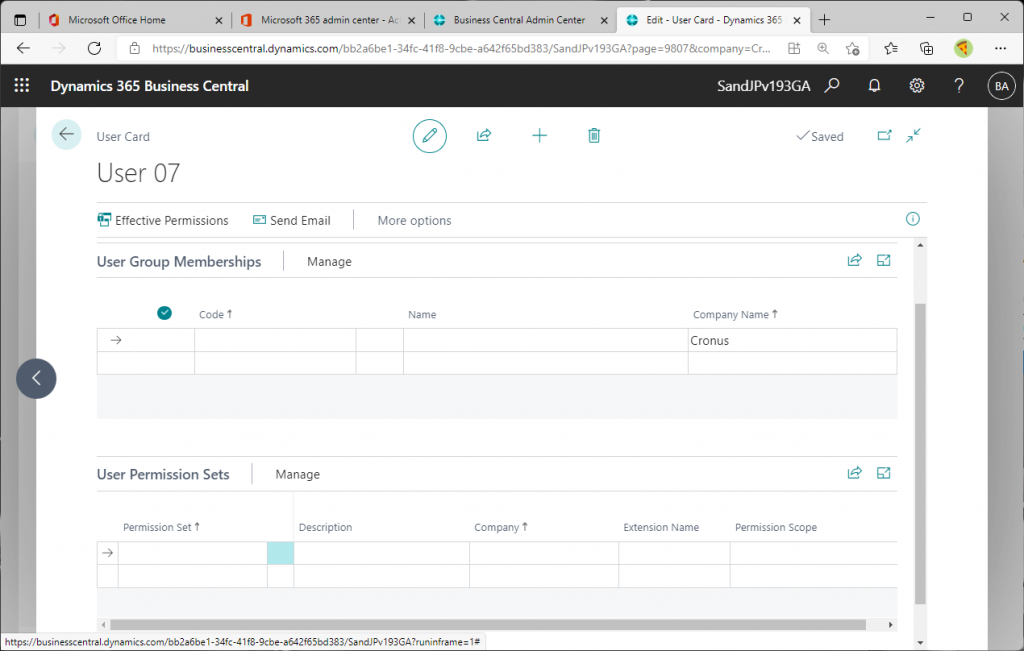1024x651 pixels.
Task: Share the User Card page
Action: (484, 136)
